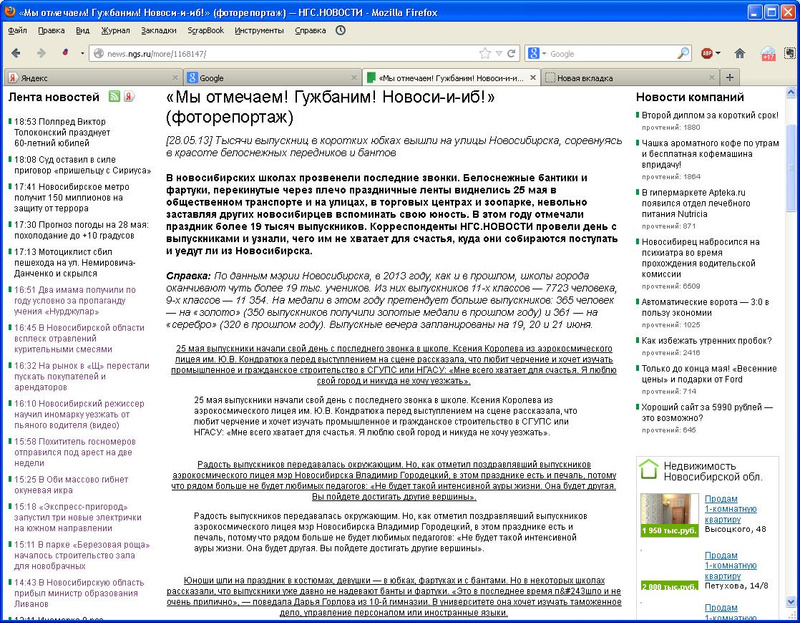
Task: Close the Яндекс tab
Action: 175,78
